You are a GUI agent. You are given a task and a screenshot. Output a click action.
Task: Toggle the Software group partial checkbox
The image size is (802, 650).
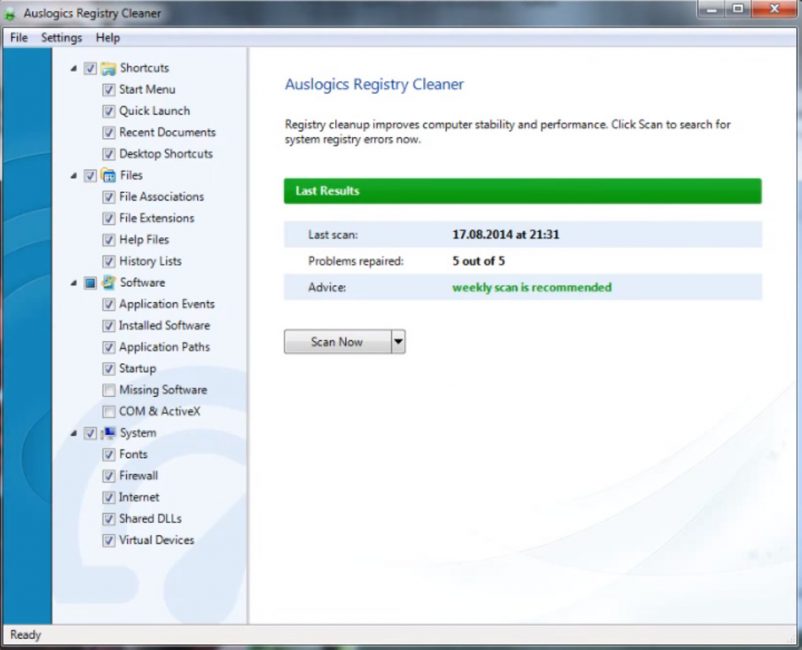click(x=90, y=283)
